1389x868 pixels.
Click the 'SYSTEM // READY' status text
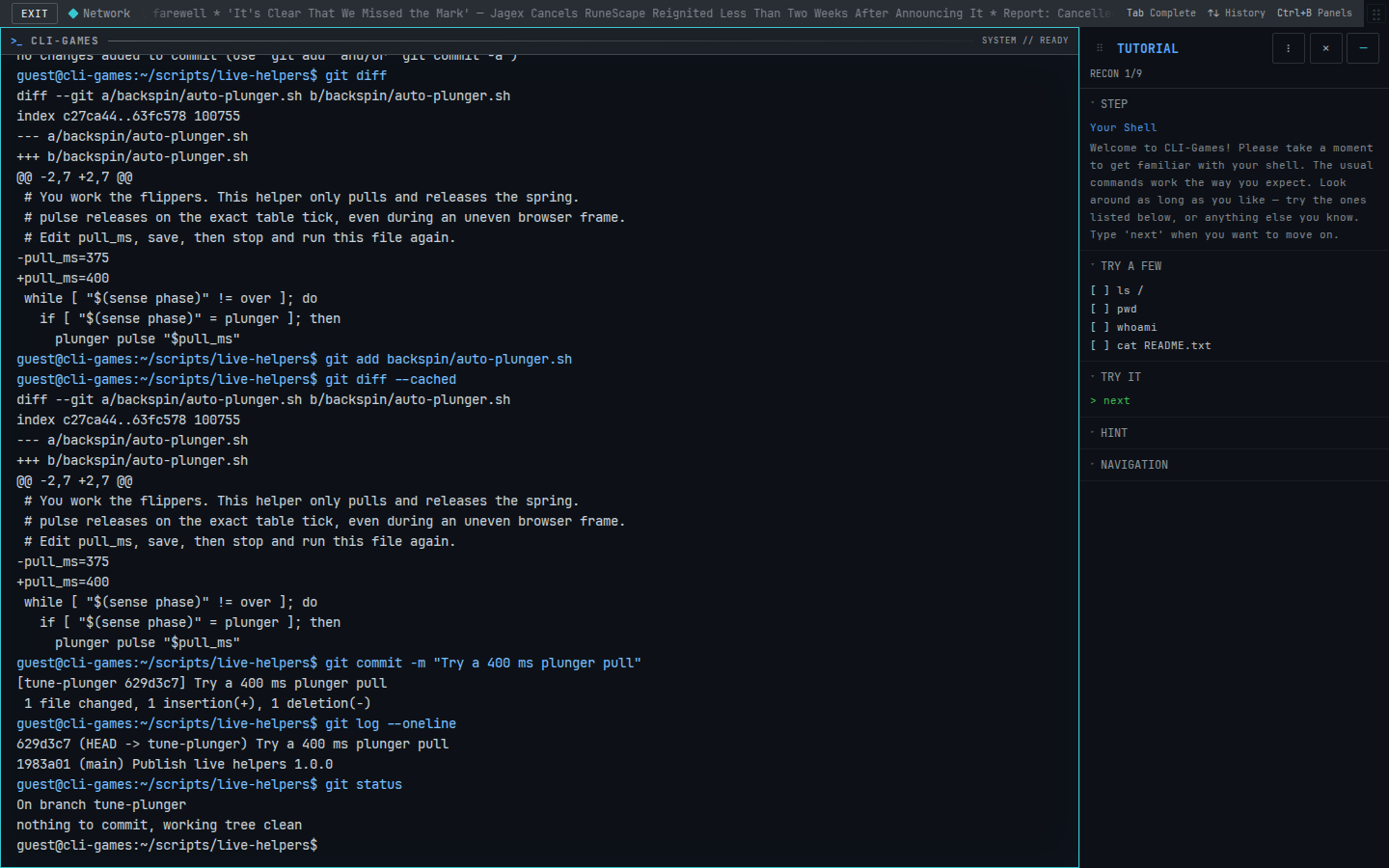tap(1024, 41)
